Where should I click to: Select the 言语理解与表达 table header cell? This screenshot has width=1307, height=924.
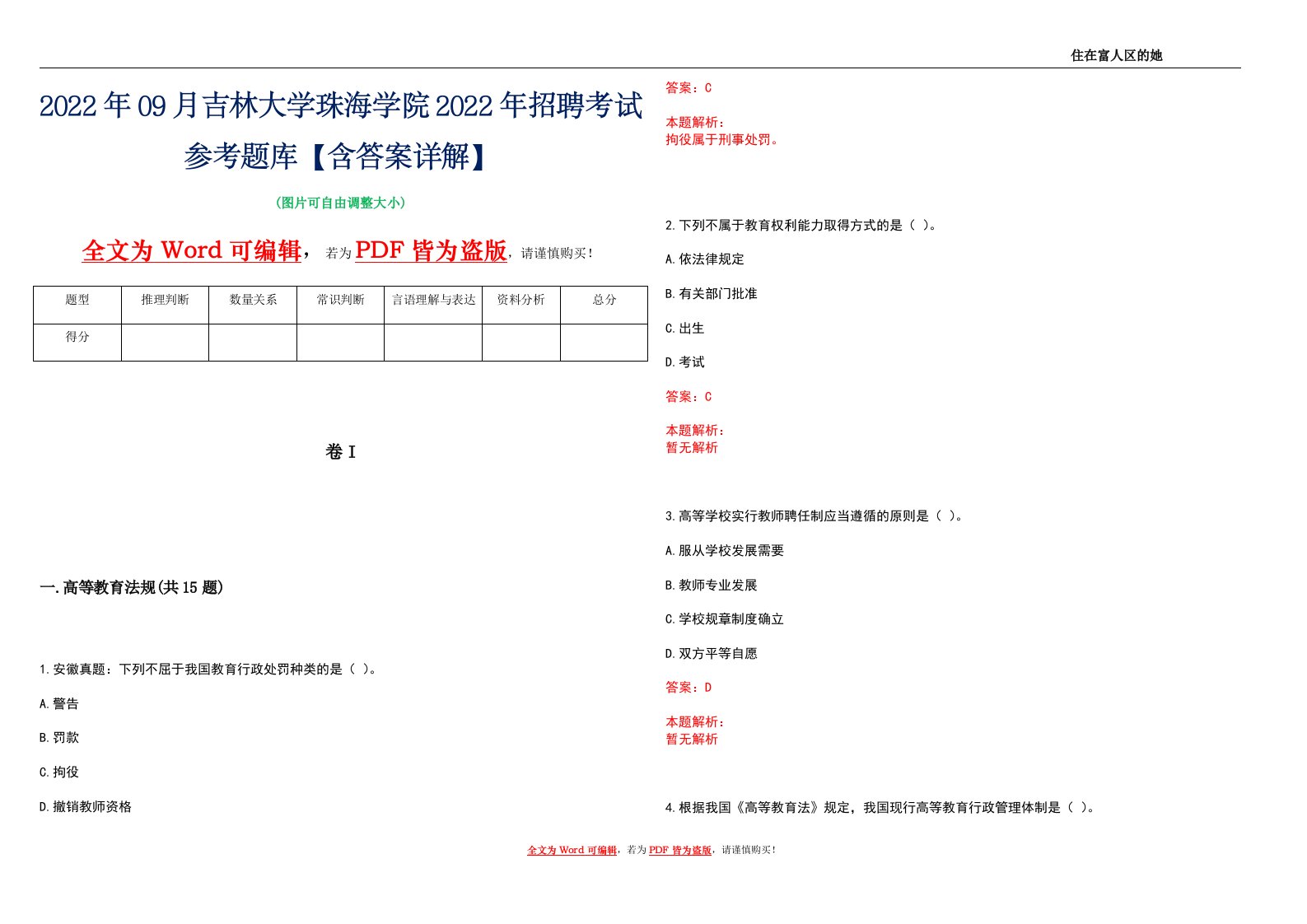tap(433, 305)
